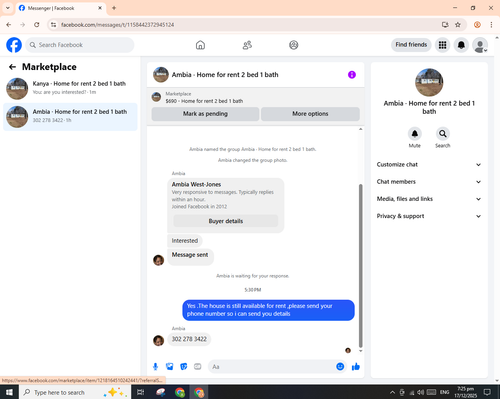The image size is (500, 399).
Task: Open the Groups icon in top navigation
Action: [294, 45]
